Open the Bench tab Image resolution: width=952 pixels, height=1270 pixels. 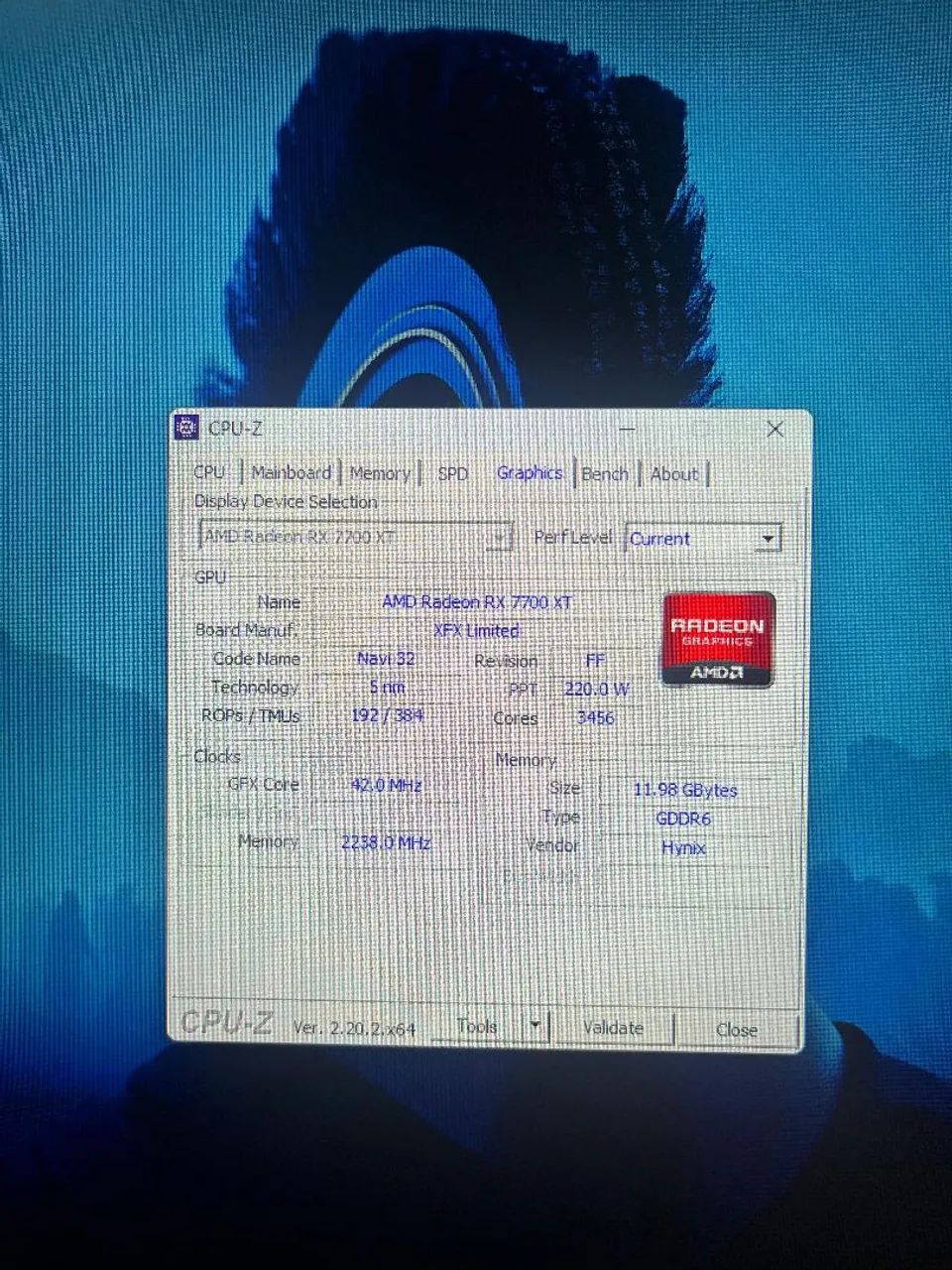click(605, 474)
